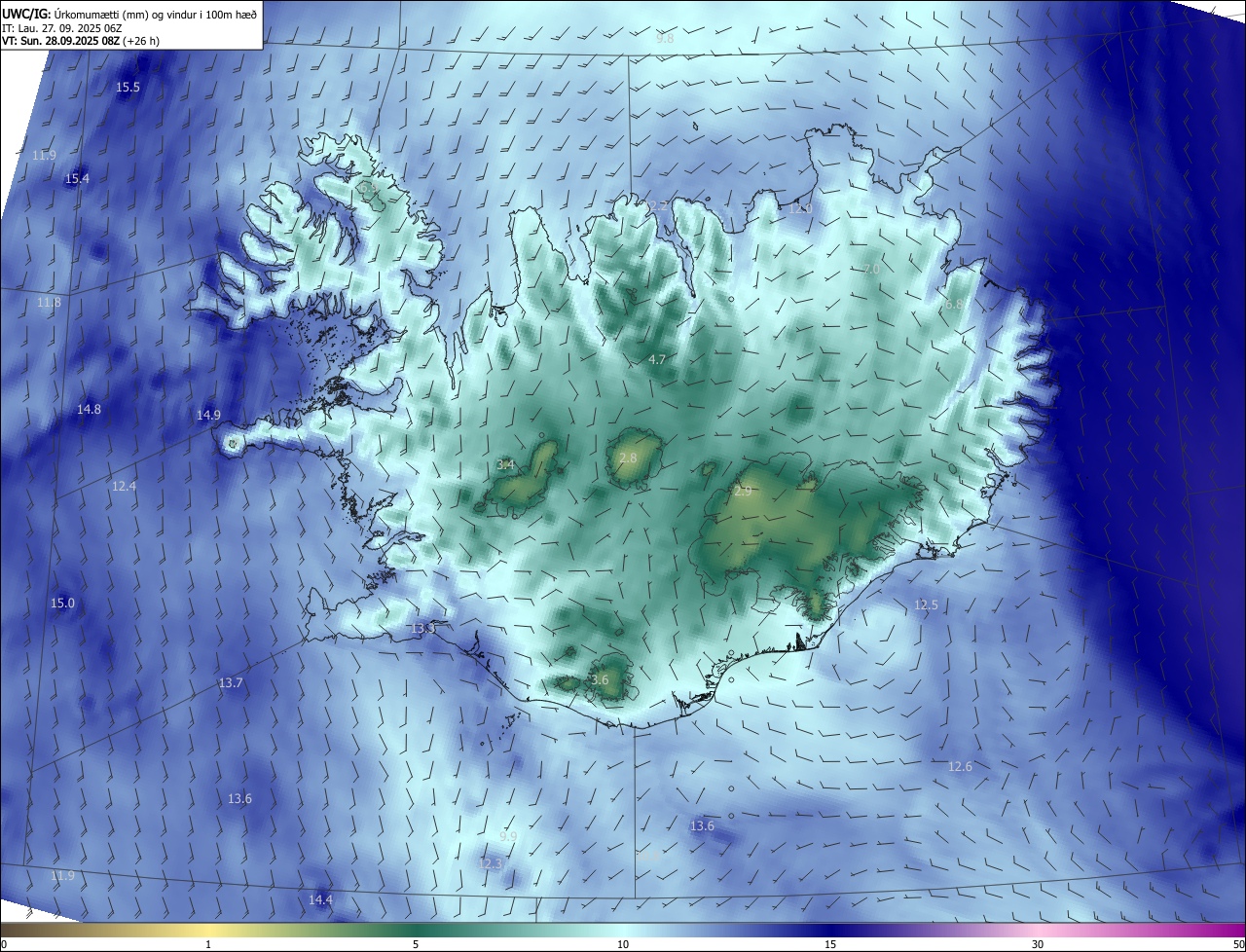Click the 2.8 value on Hofsjökull glacier
Image resolution: width=1246 pixels, height=952 pixels.
pyautogui.click(x=628, y=458)
